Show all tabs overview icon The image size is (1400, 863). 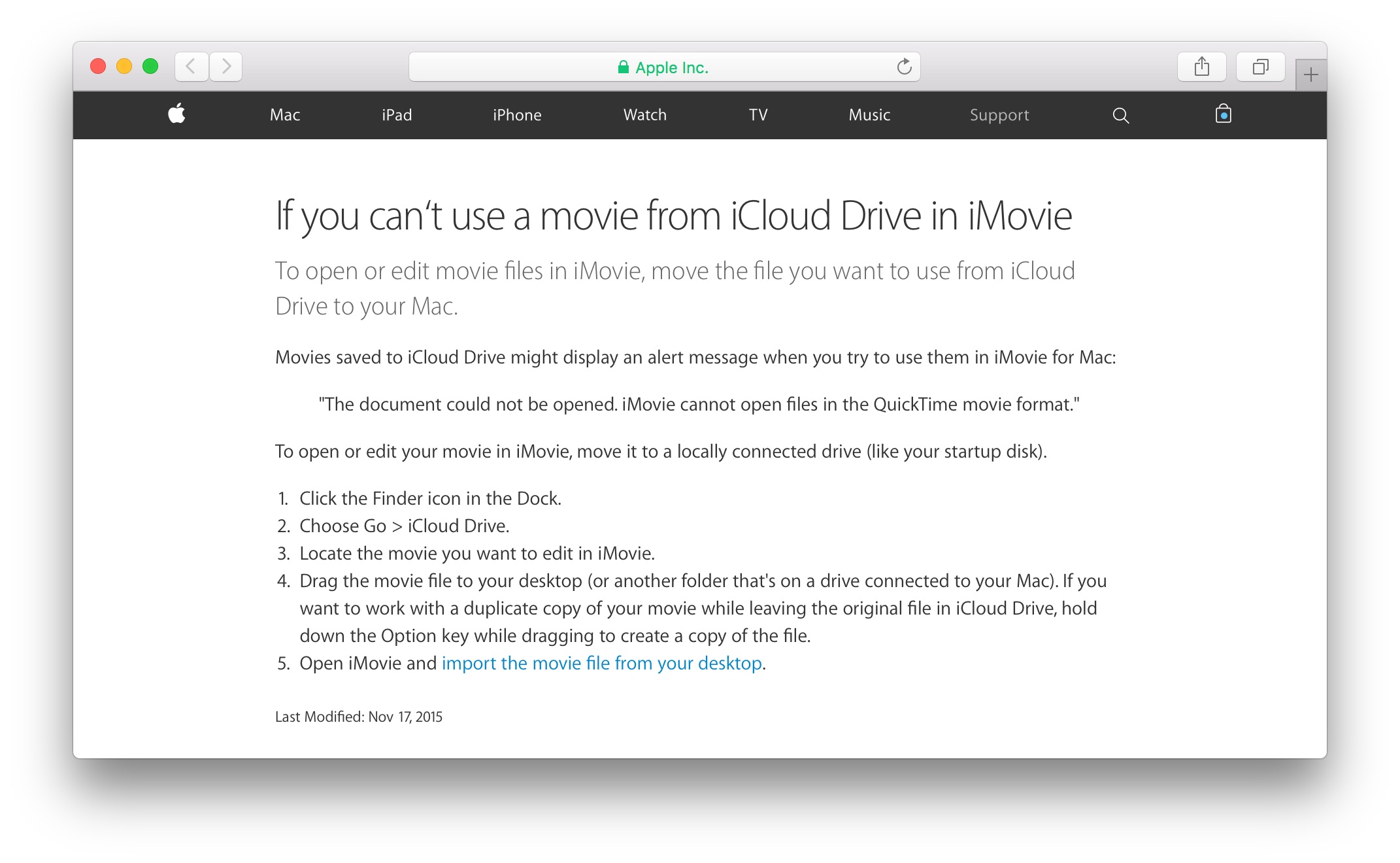1260,67
